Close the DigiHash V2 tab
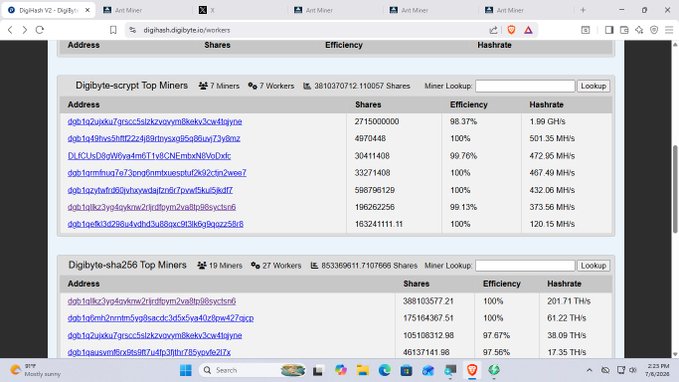This screenshot has width=679, height=382. pyautogui.click(x=87, y=10)
